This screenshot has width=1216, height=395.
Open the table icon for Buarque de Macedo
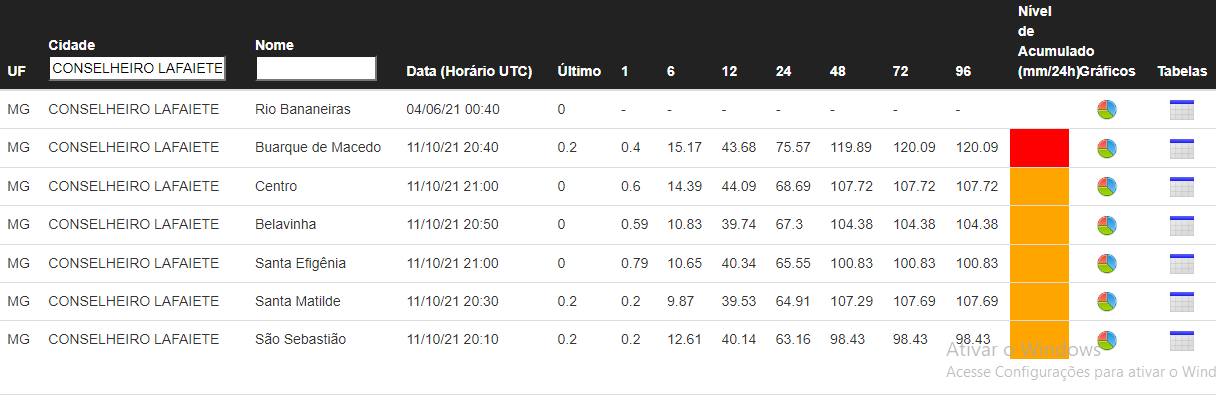click(1182, 148)
